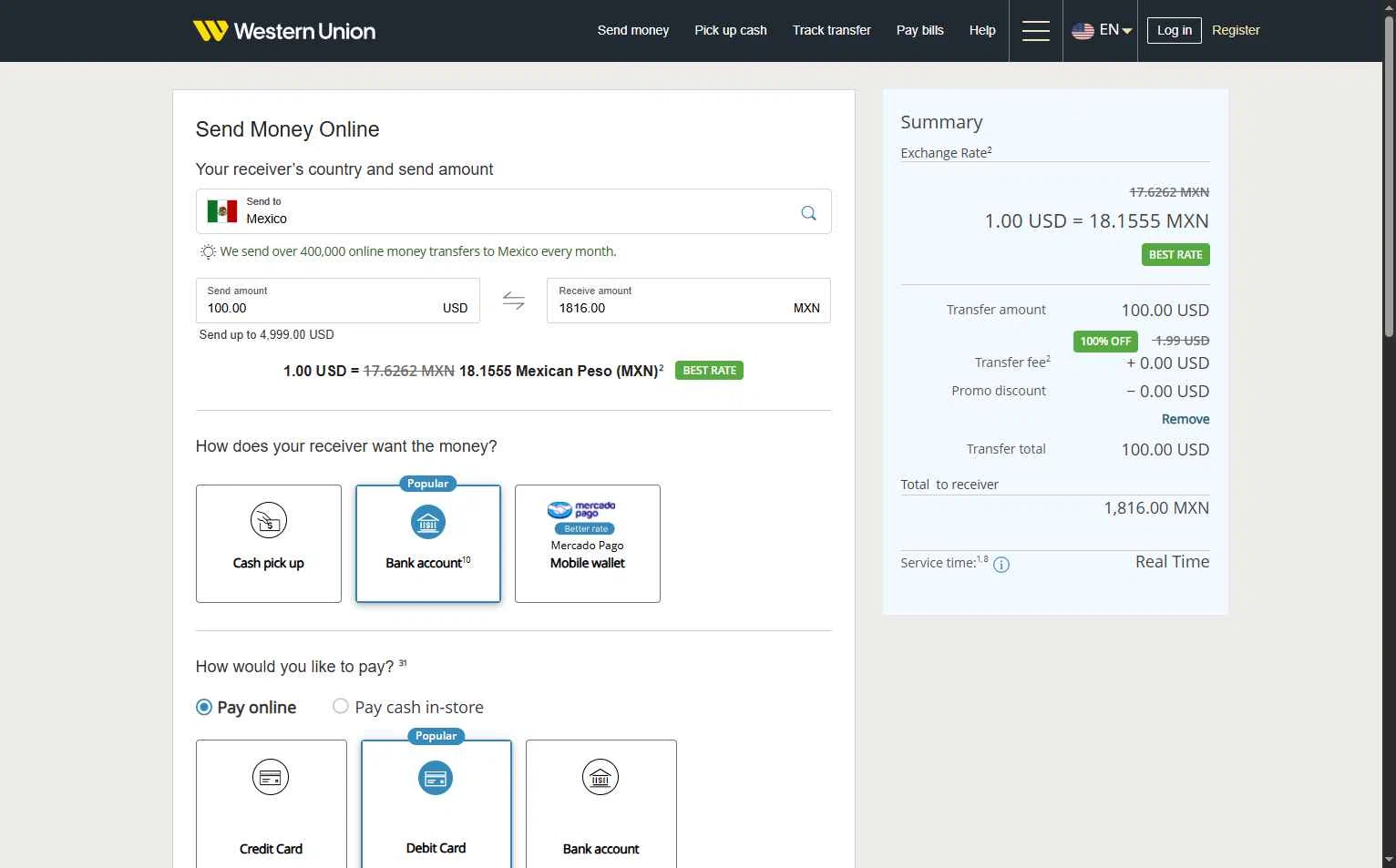Screen dimensions: 1396x868
Task: Choose the Debit Card payment label
Action: coord(436,848)
